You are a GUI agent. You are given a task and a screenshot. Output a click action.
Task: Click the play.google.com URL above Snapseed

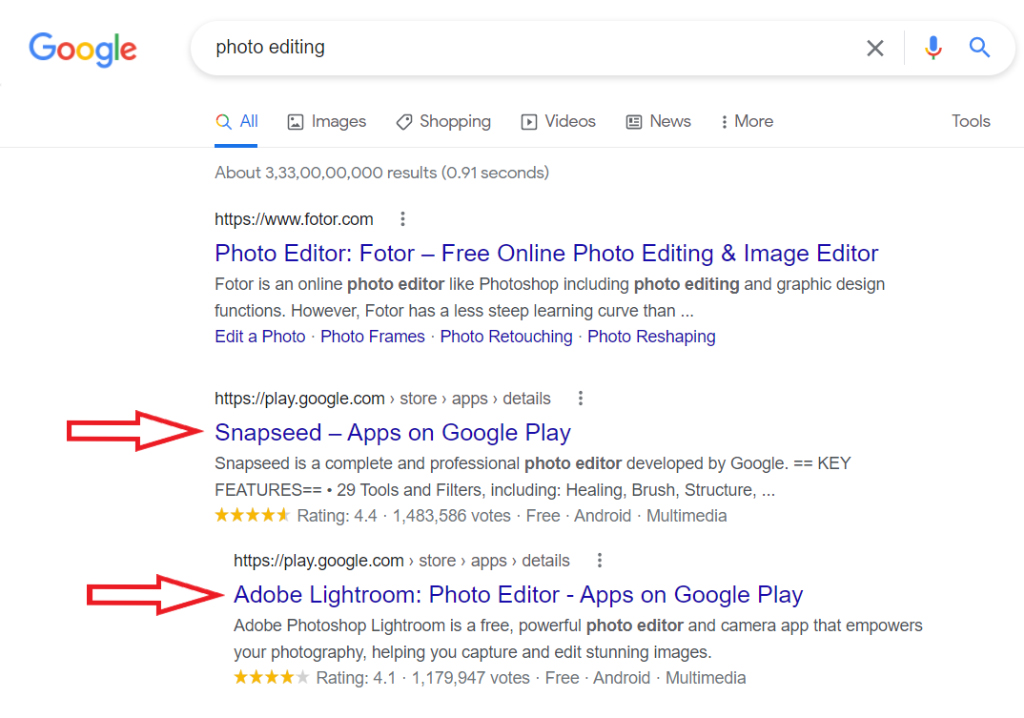pyautogui.click(x=382, y=398)
